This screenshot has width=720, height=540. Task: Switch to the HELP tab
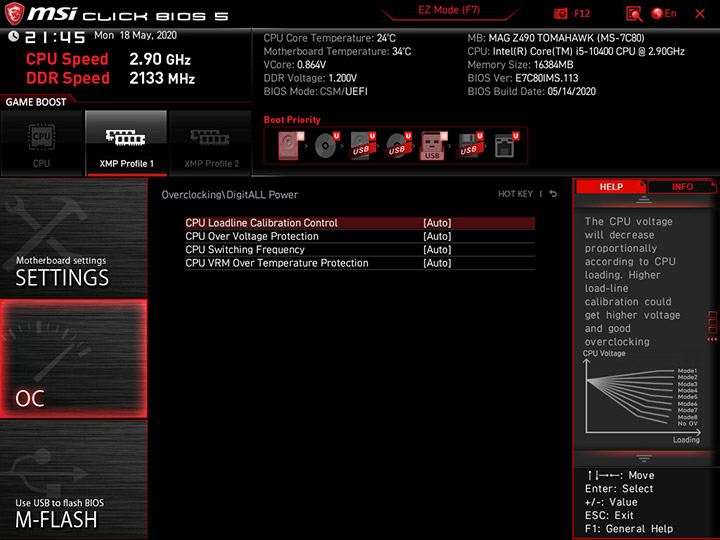pos(611,186)
